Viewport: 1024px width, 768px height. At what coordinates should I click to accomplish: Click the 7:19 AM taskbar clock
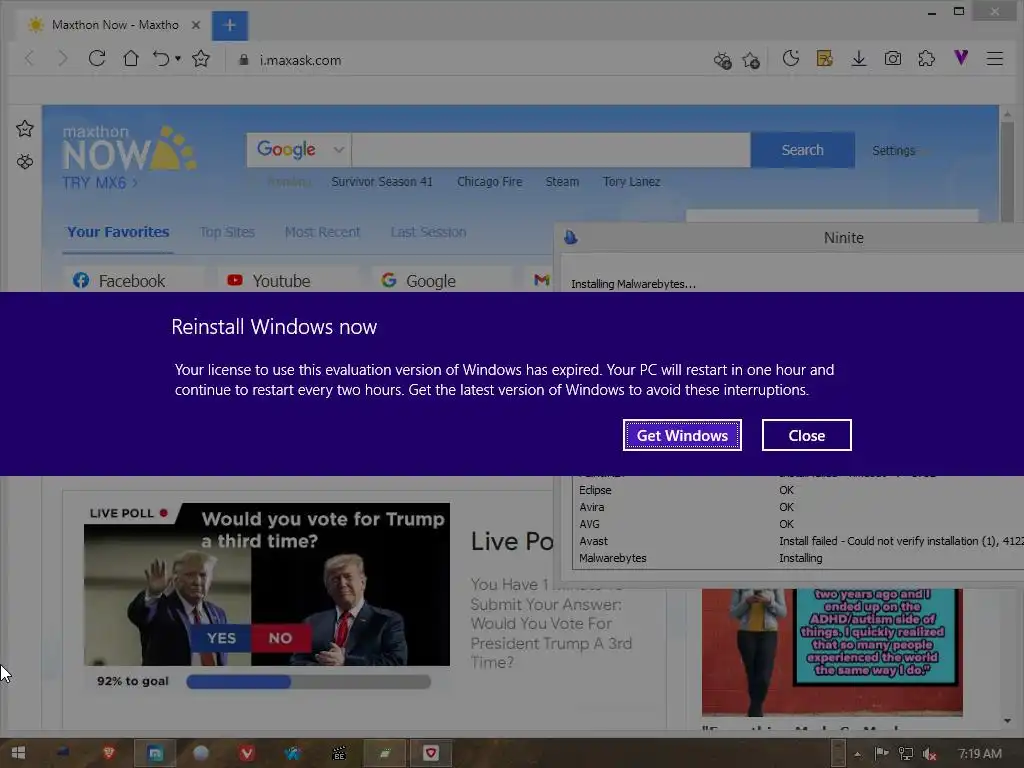tap(980, 754)
